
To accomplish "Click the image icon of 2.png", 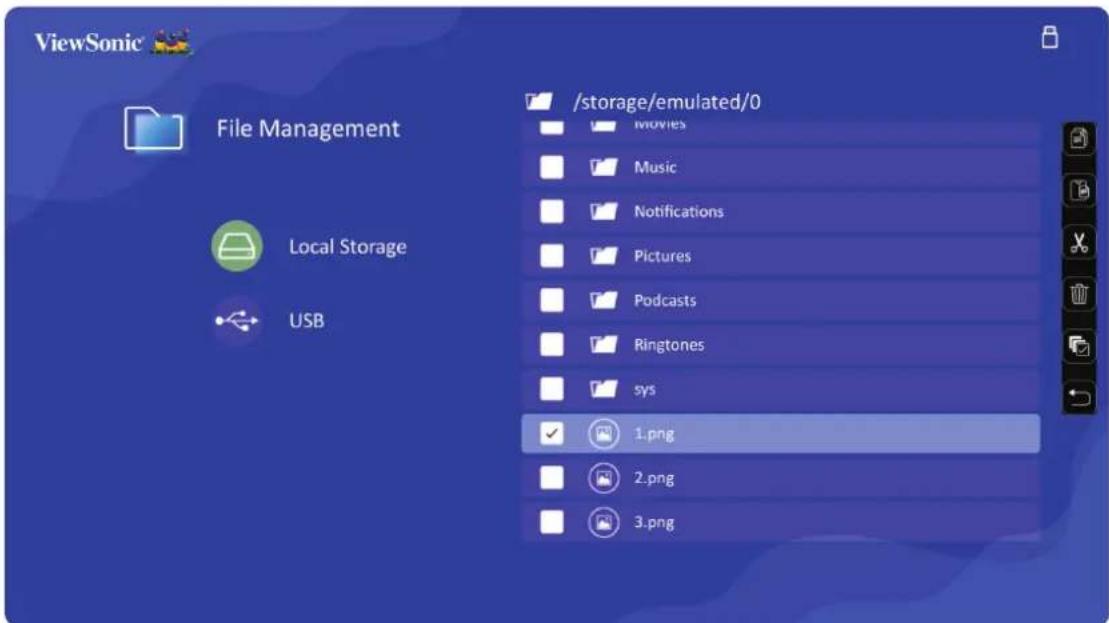I will tap(603, 478).
